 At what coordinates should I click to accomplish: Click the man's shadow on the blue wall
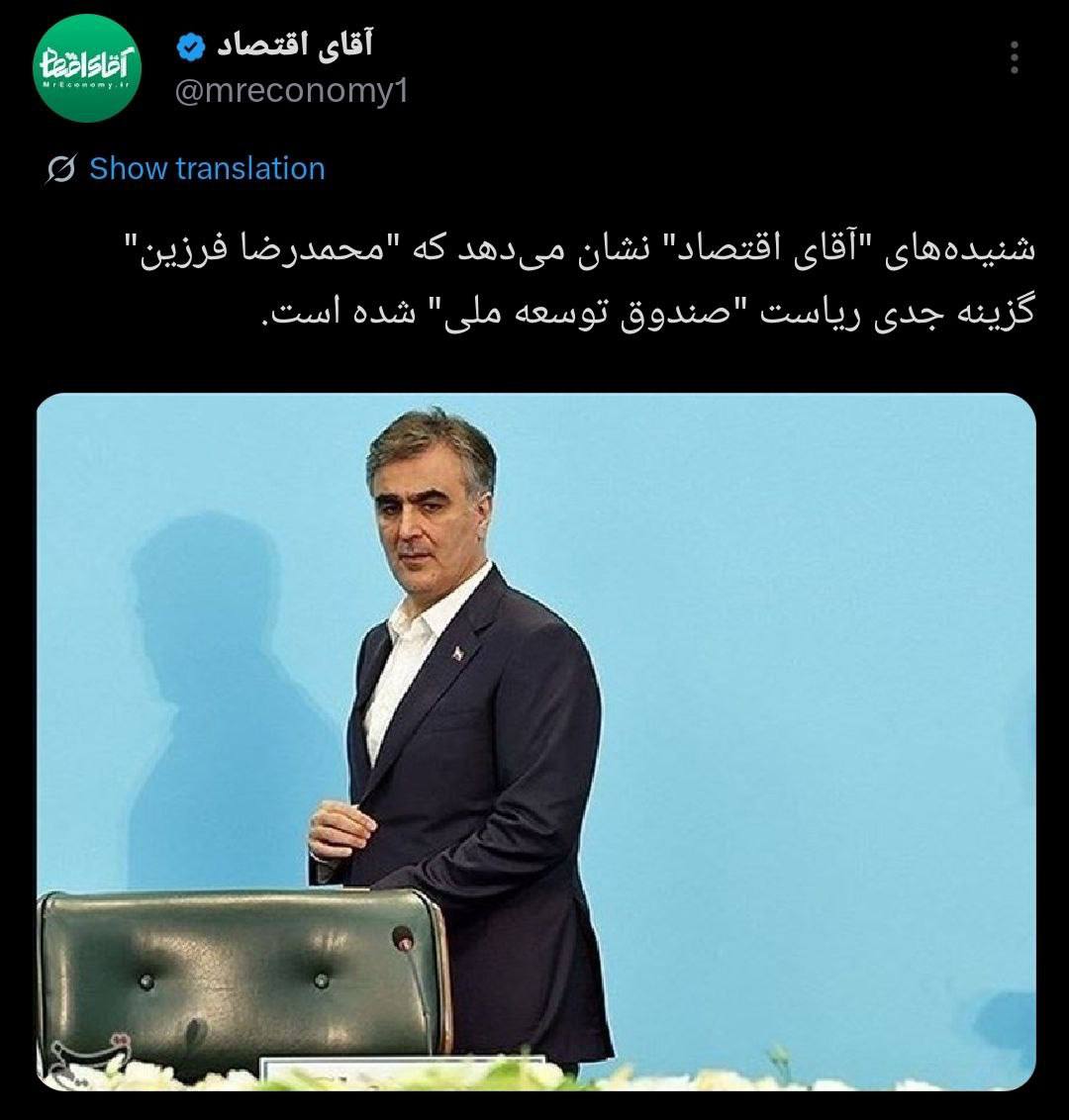point(215,700)
